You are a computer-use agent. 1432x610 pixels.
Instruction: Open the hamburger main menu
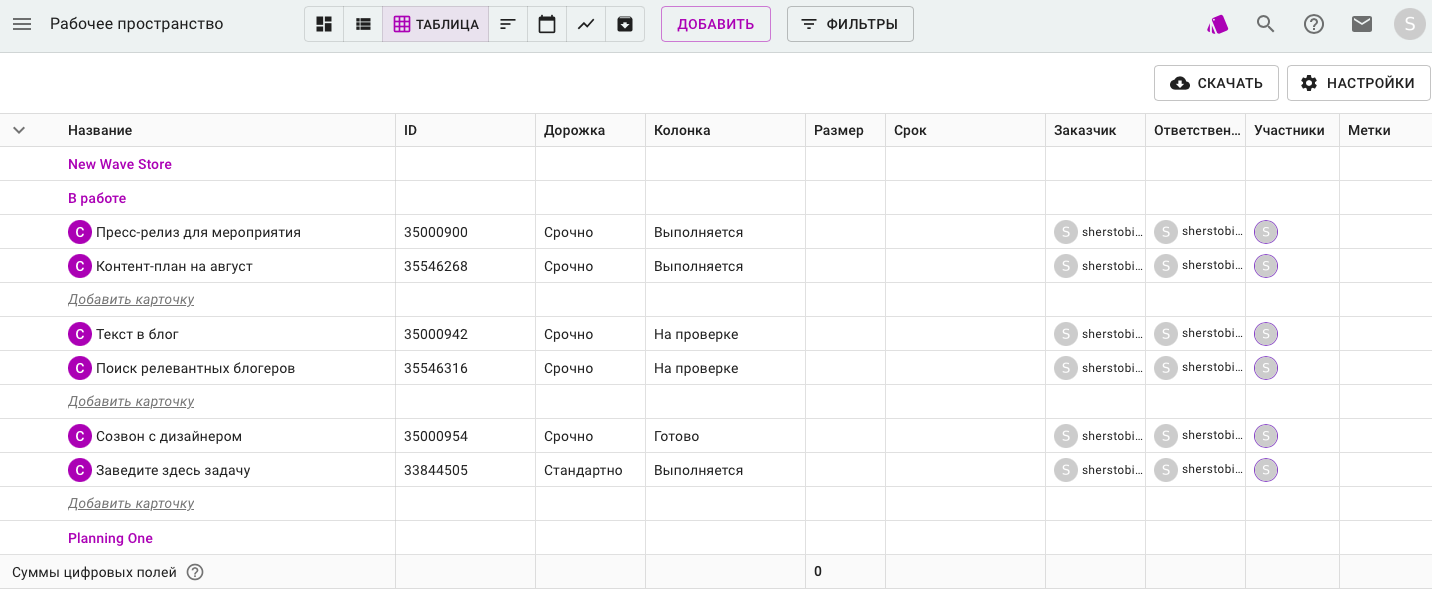click(22, 24)
